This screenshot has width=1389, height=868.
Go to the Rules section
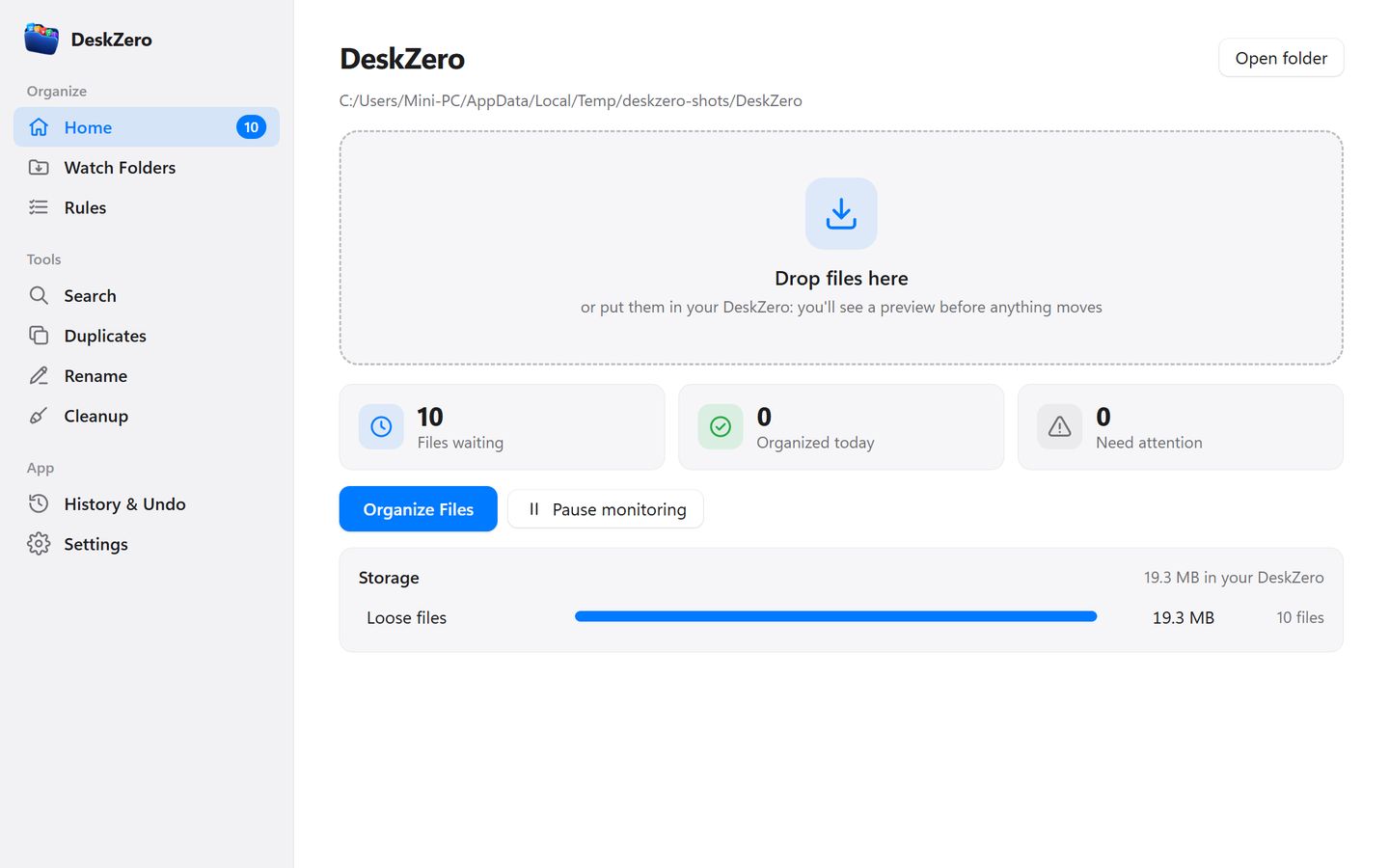pos(147,207)
